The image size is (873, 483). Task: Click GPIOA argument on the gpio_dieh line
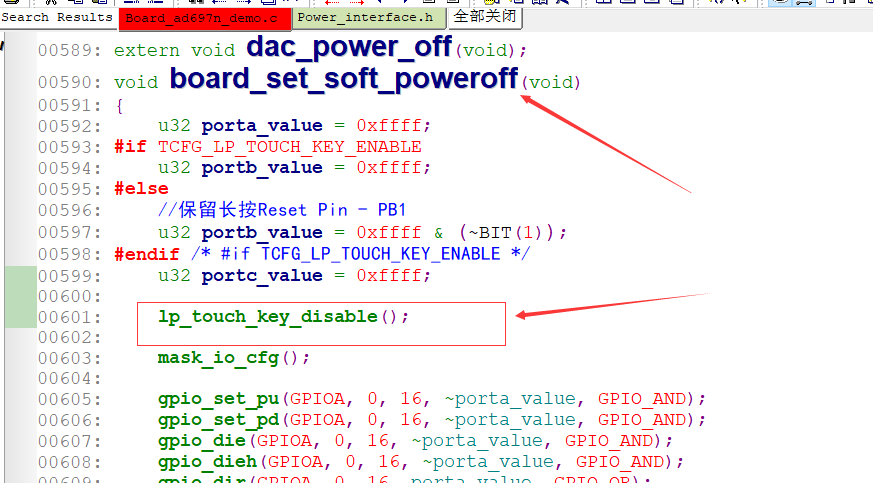point(295,462)
